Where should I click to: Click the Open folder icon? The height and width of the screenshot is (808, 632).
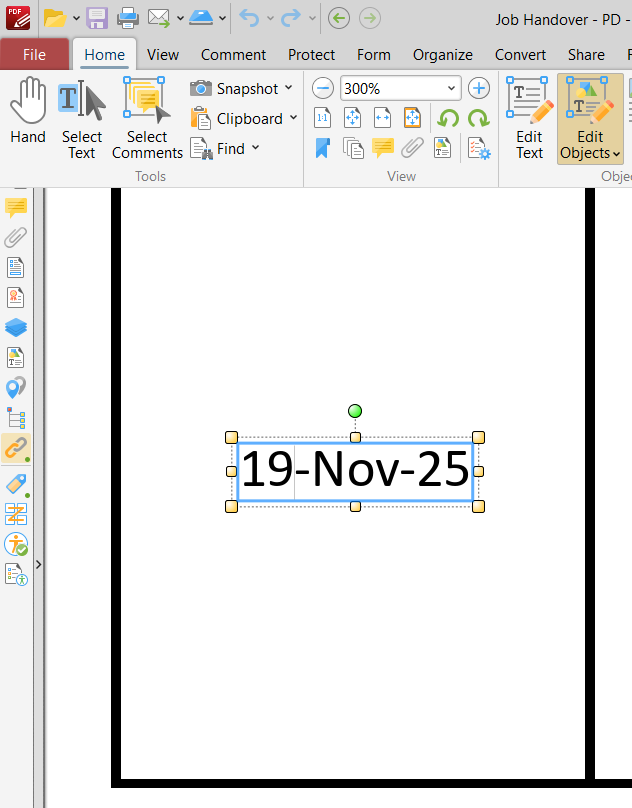point(55,19)
